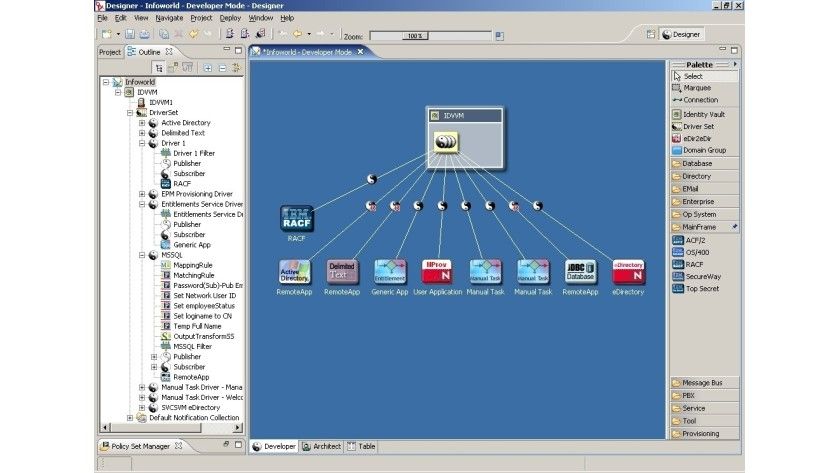The image size is (840, 473).
Task: Select MSSQL Filter in tree
Action: [186, 347]
